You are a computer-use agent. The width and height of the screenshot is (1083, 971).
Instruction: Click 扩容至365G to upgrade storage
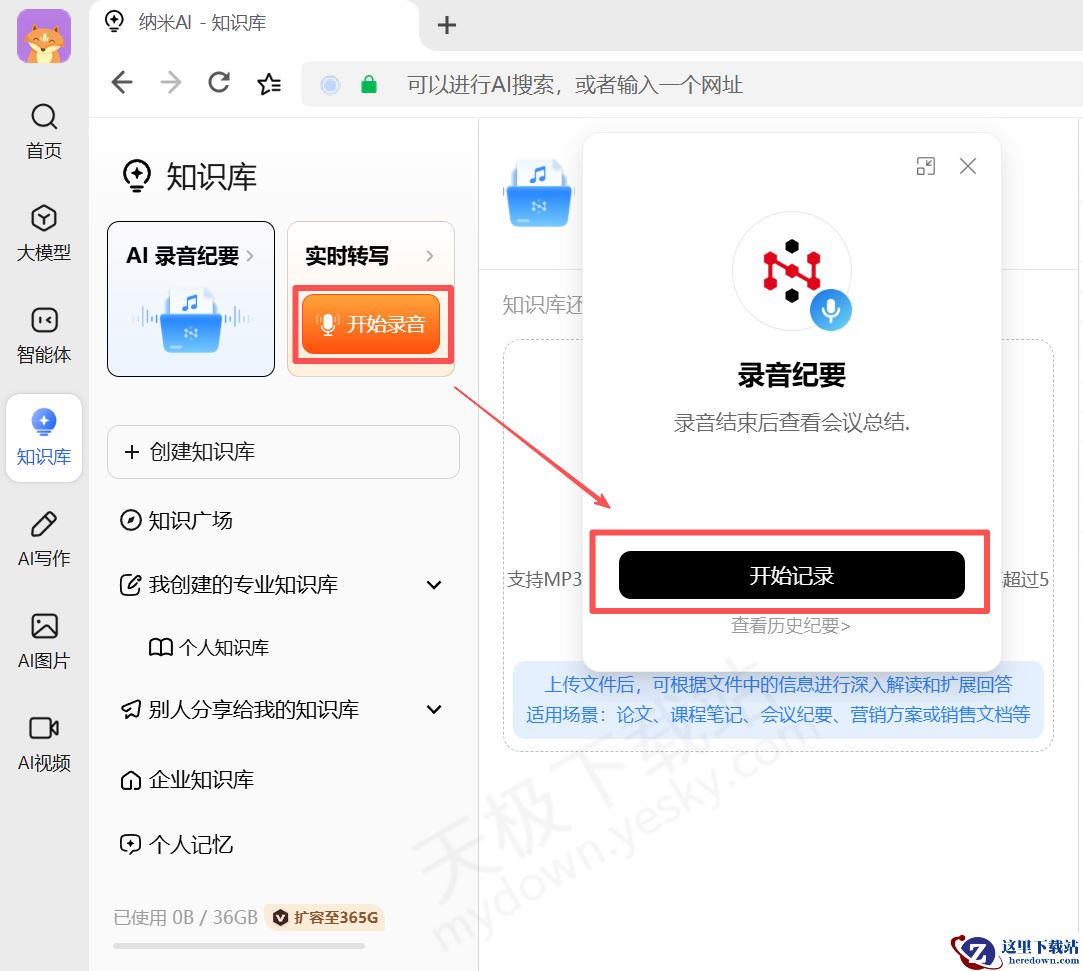[325, 917]
